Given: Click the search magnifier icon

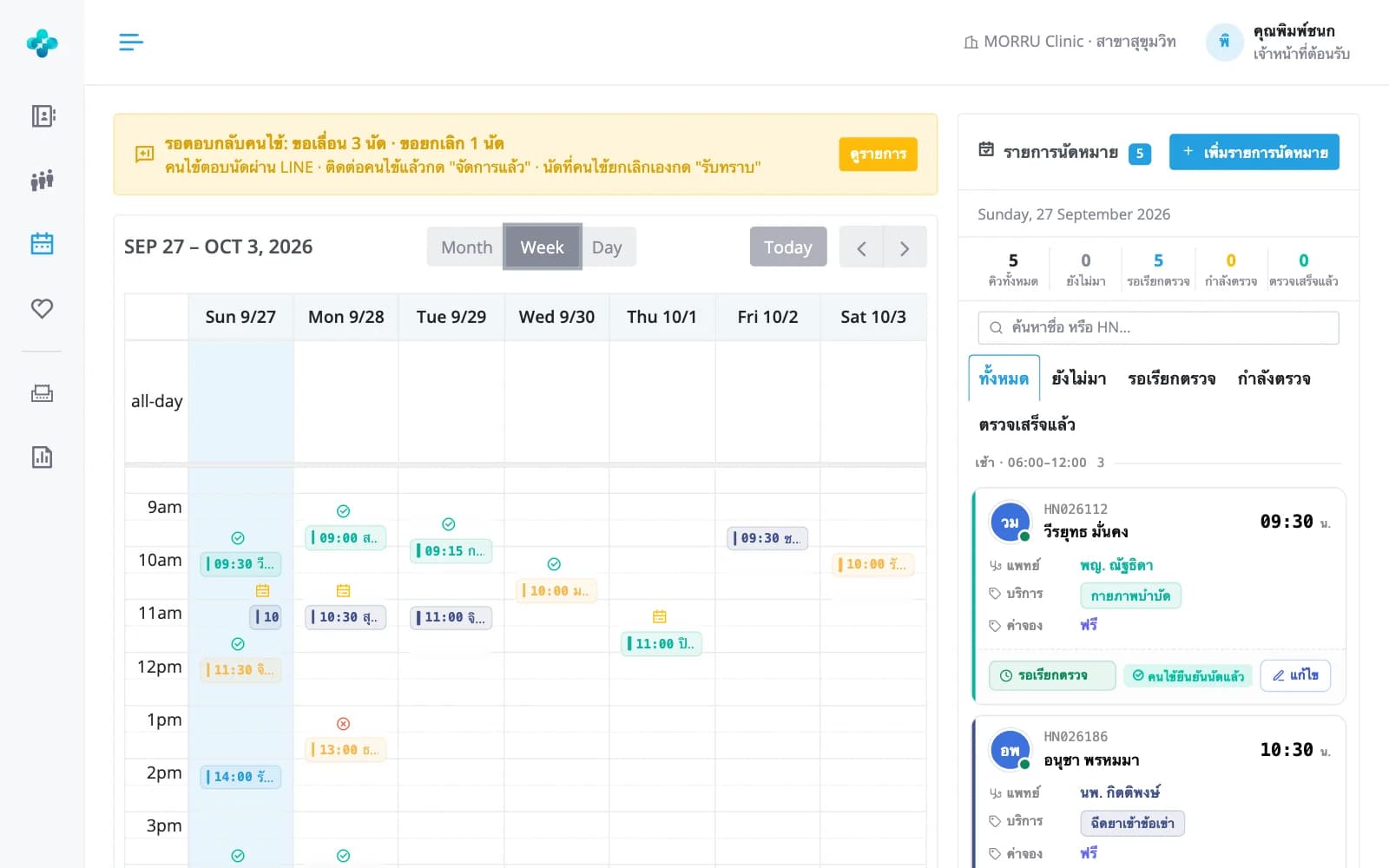Looking at the screenshot, I should coord(996,327).
